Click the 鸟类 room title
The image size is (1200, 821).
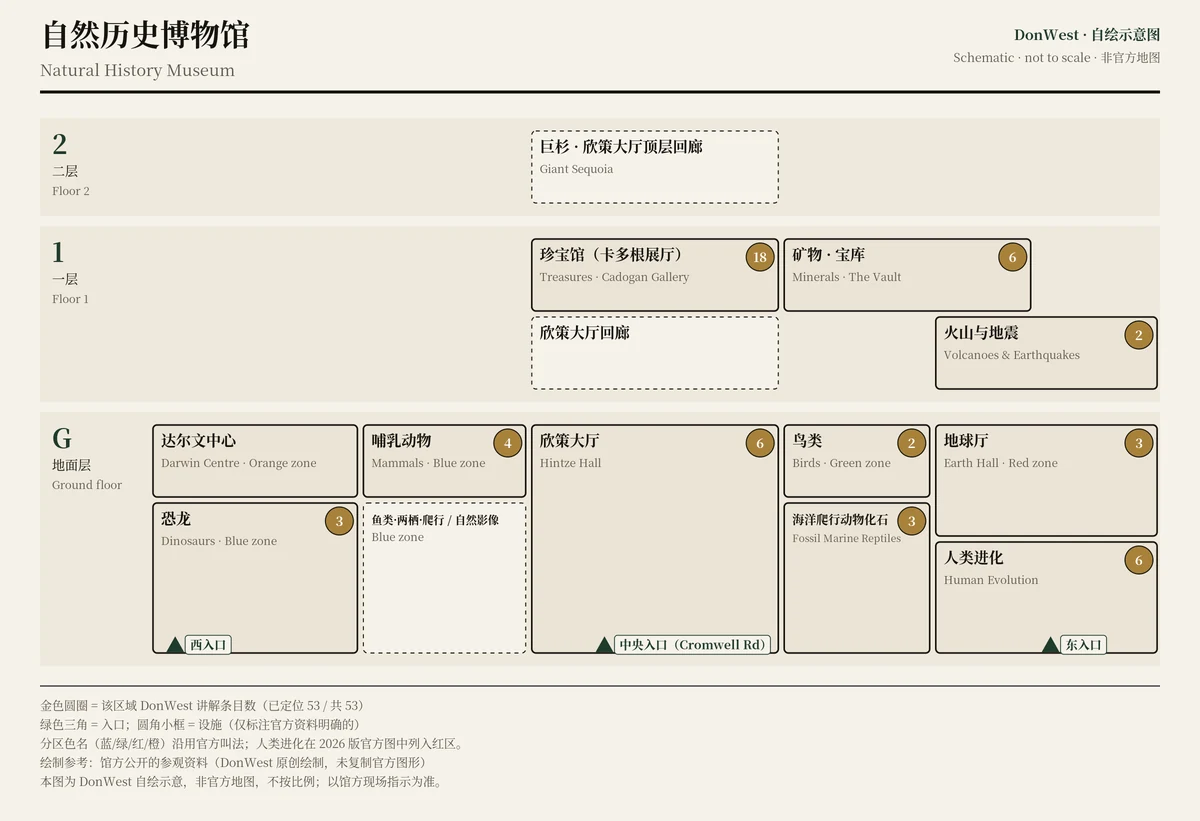click(x=807, y=441)
